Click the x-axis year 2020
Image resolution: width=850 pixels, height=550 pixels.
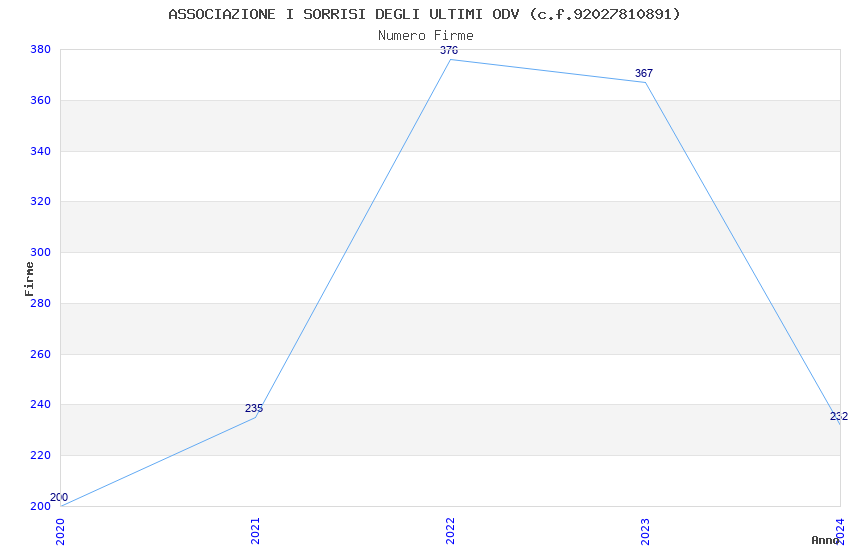point(60,531)
